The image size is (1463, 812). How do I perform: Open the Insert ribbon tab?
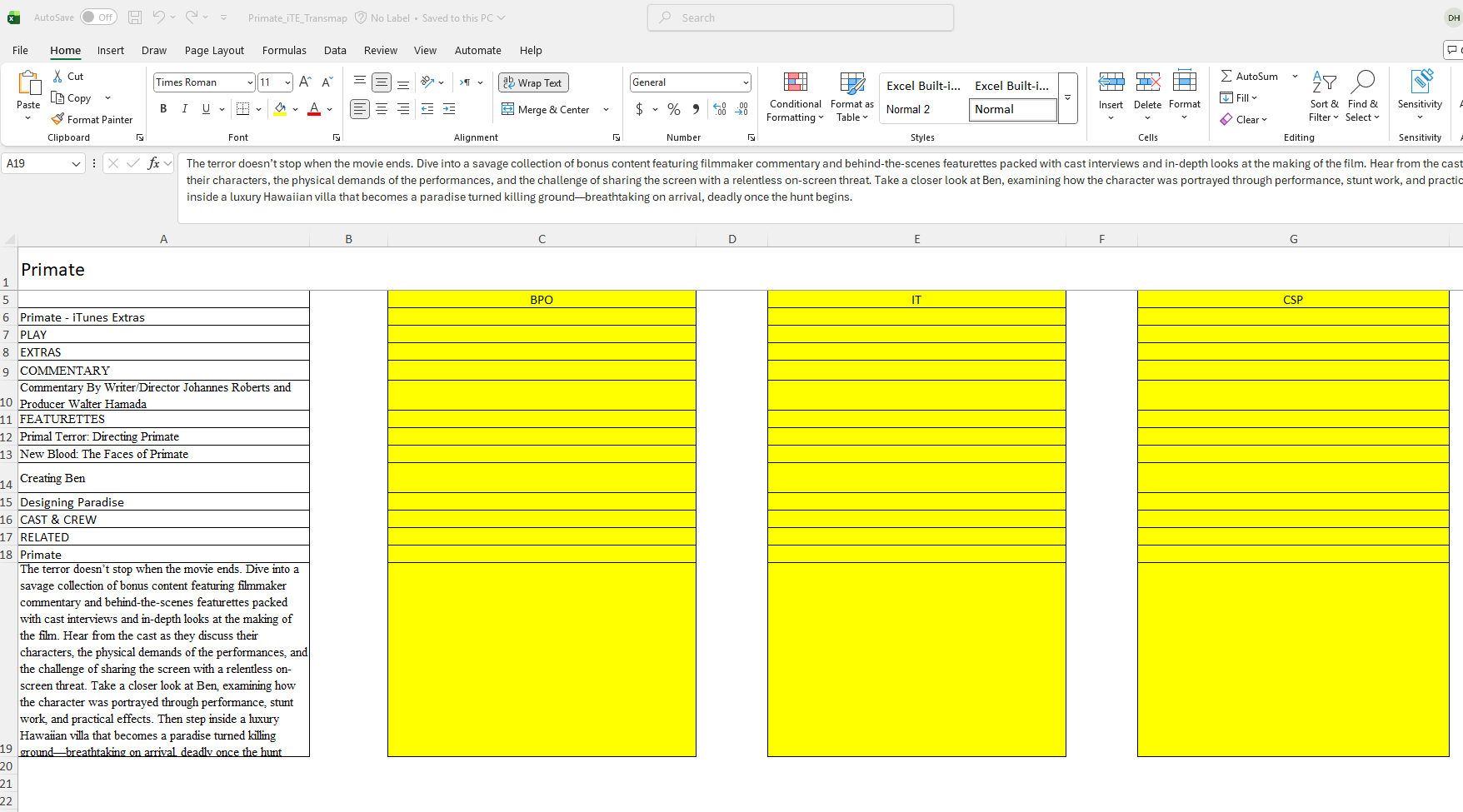click(x=111, y=50)
